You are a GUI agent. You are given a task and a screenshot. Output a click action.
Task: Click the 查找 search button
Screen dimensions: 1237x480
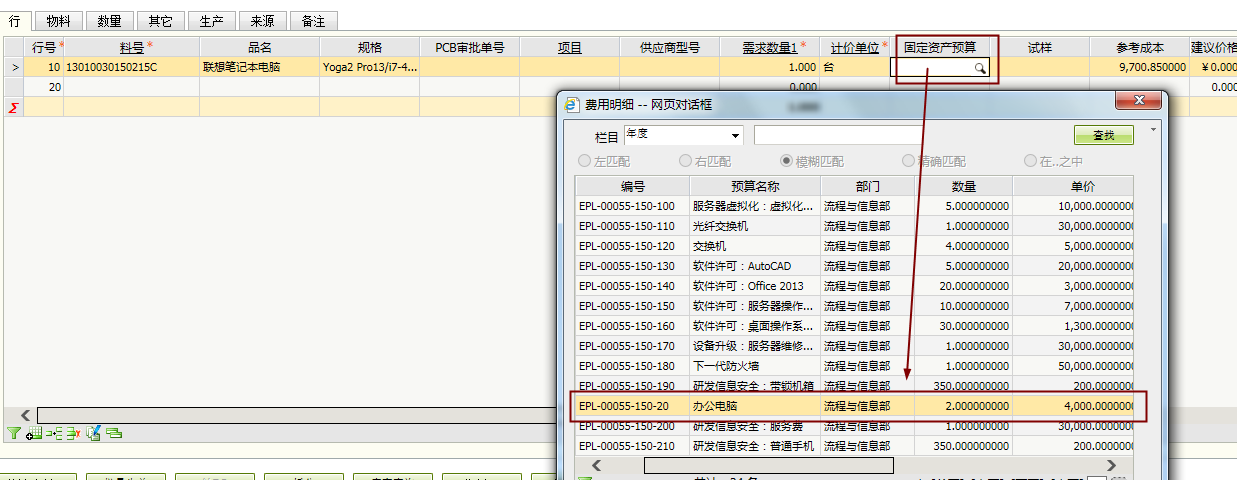[x=1103, y=135]
